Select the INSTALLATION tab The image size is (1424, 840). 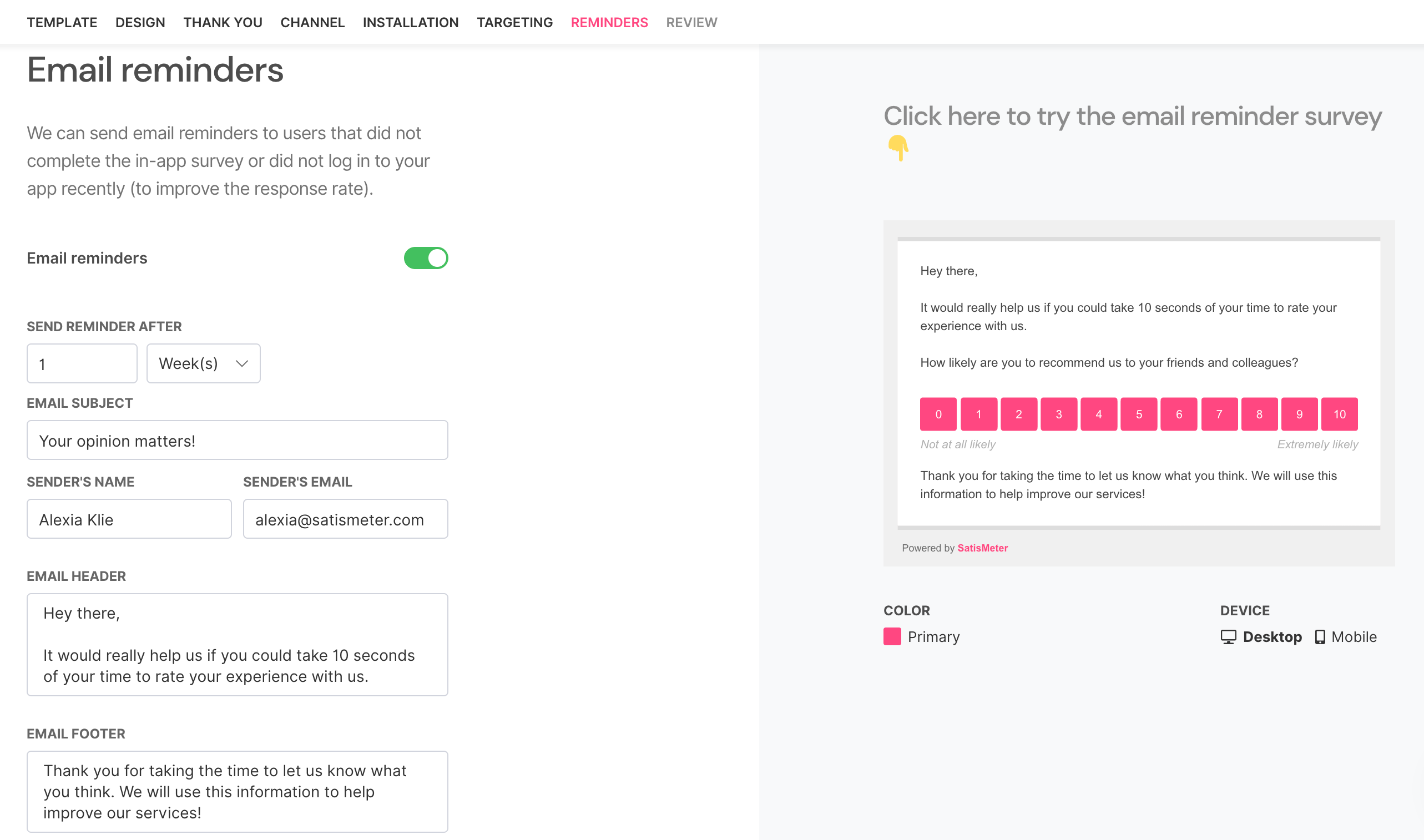click(410, 22)
